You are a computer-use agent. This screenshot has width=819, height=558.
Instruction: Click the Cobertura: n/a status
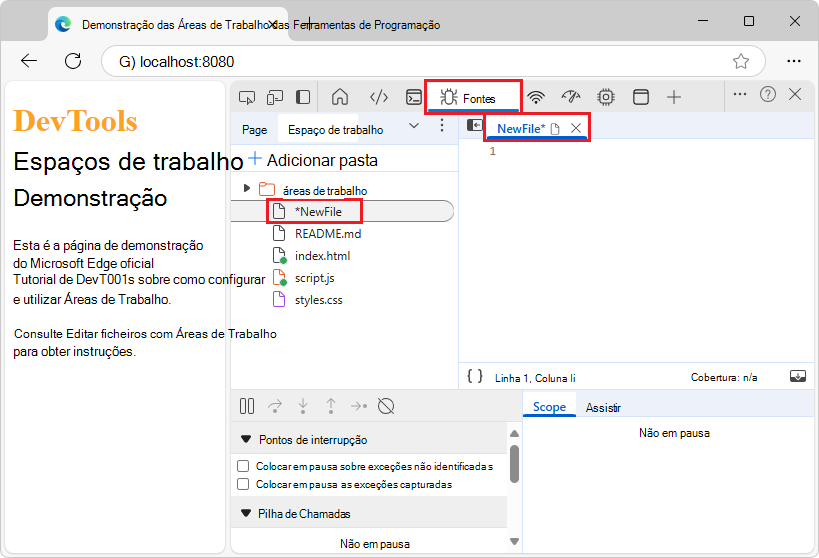[x=724, y=377]
